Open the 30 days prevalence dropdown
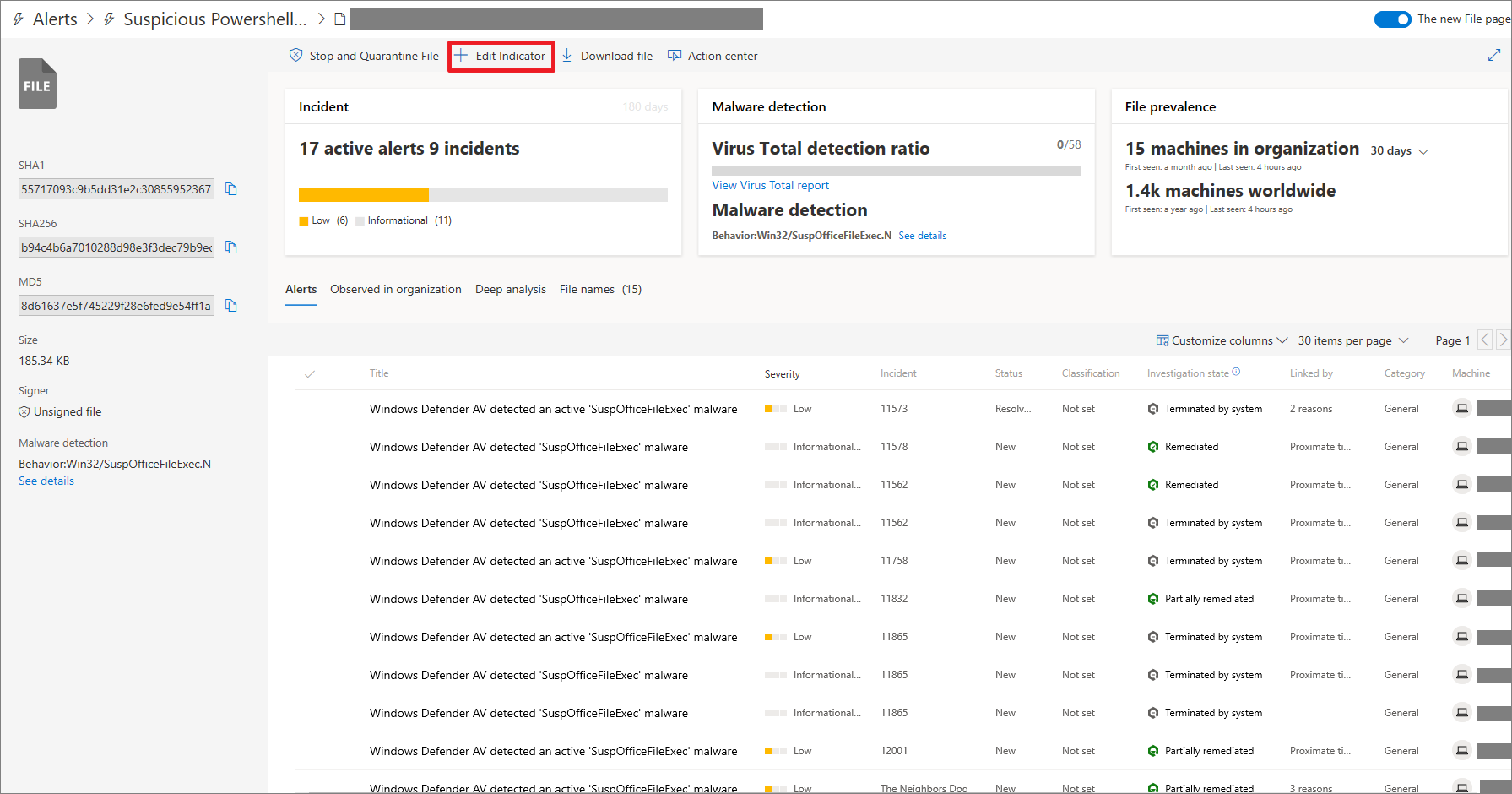Viewport: 1512px width, 794px height. (x=1399, y=151)
